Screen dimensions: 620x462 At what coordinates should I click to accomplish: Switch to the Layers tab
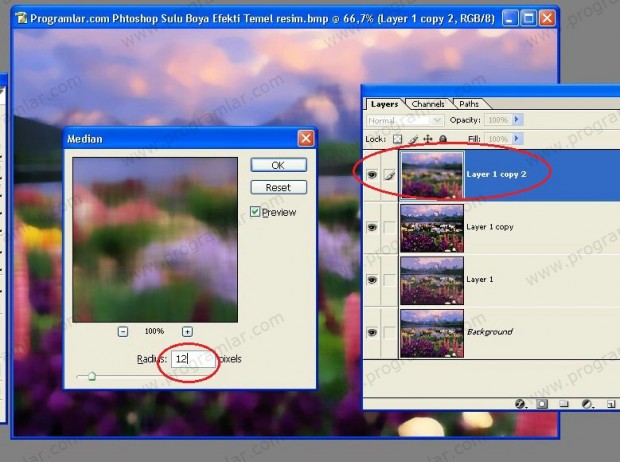click(384, 104)
